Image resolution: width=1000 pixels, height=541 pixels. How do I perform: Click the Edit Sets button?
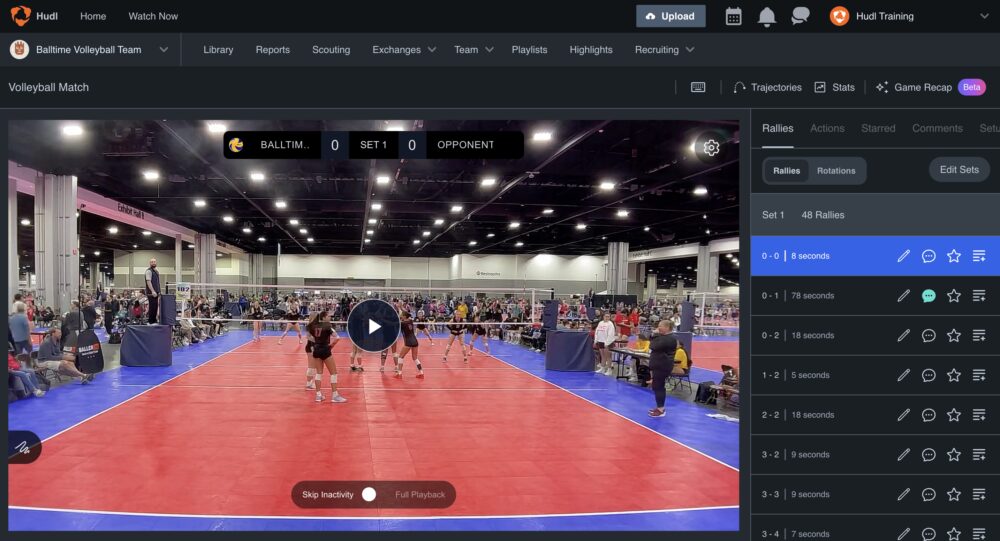pyautogui.click(x=959, y=170)
